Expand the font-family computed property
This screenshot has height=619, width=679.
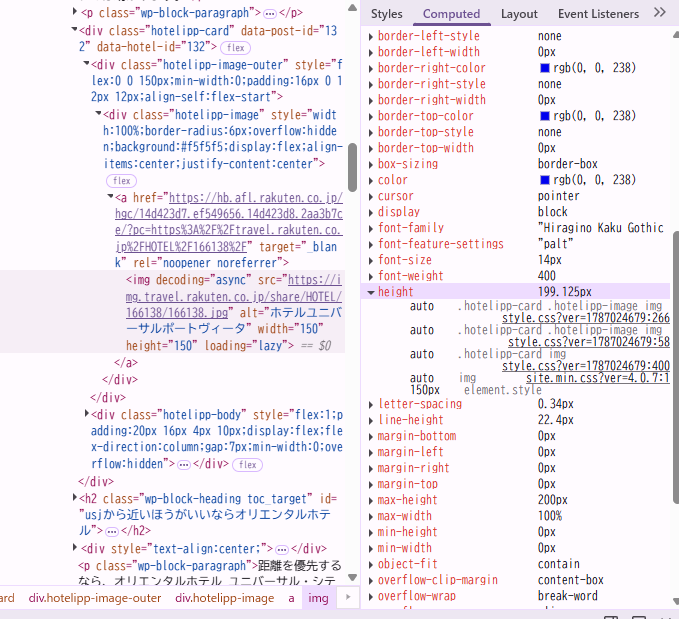click(371, 229)
